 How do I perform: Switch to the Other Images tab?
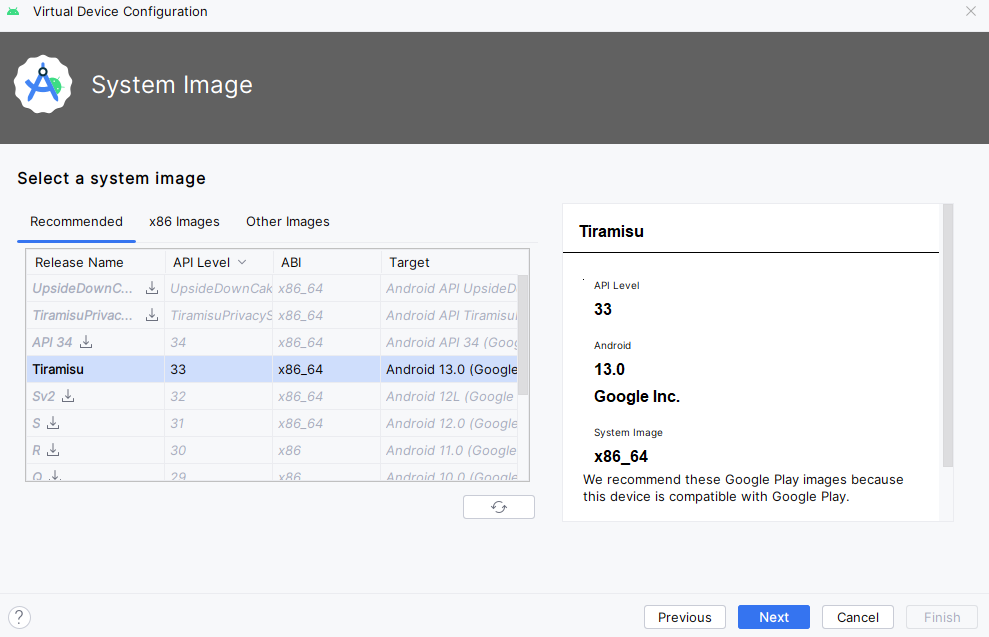point(288,221)
